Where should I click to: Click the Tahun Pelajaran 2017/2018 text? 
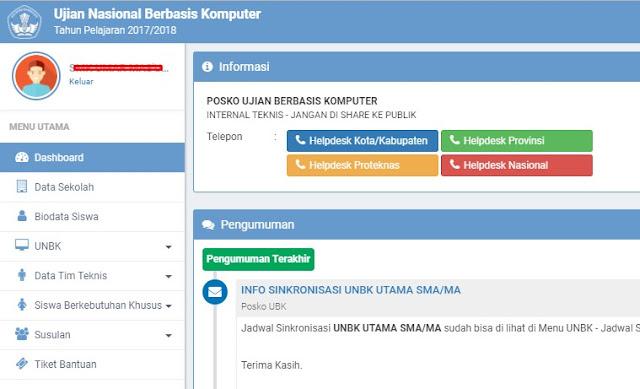(x=115, y=30)
